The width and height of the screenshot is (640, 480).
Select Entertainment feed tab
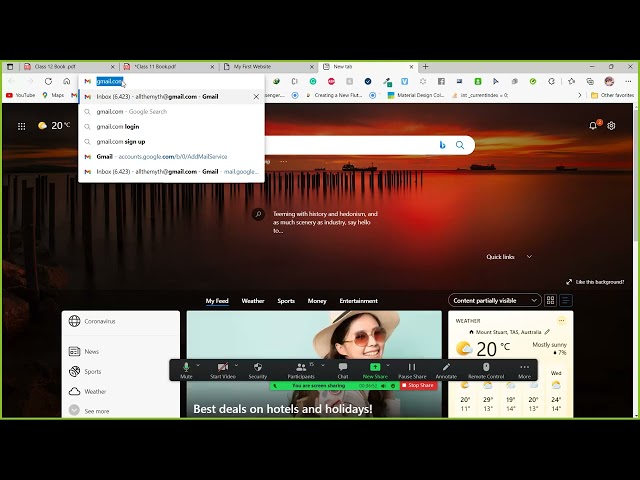pos(358,301)
